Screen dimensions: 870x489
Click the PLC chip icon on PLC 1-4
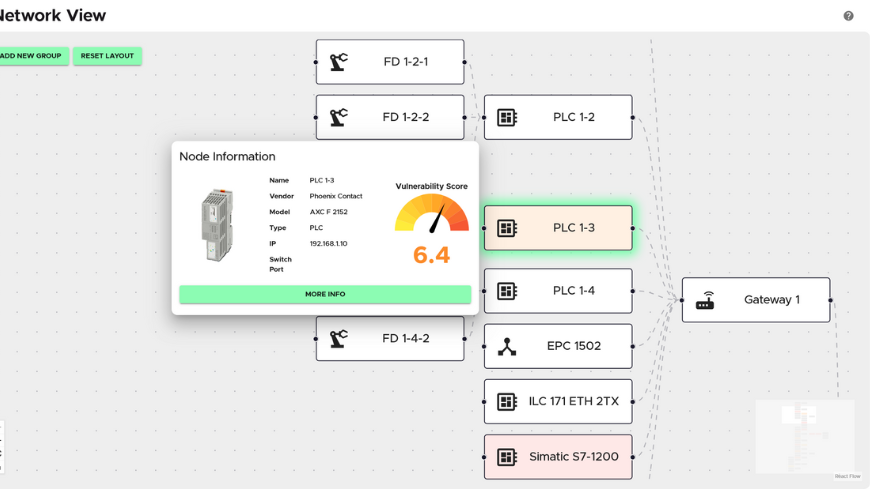(507, 291)
